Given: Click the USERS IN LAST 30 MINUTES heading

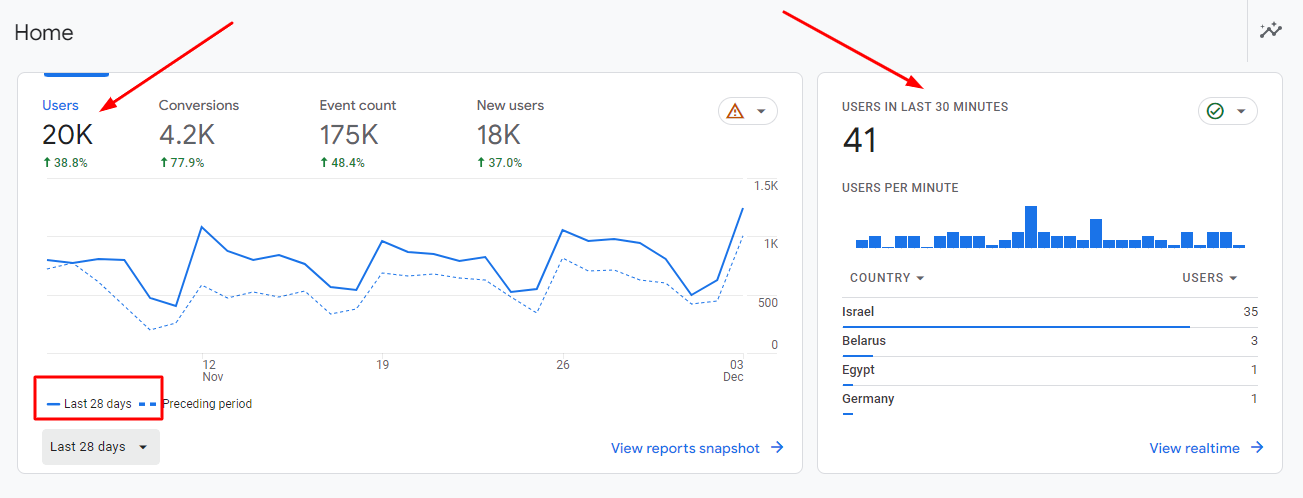Looking at the screenshot, I should click(925, 106).
